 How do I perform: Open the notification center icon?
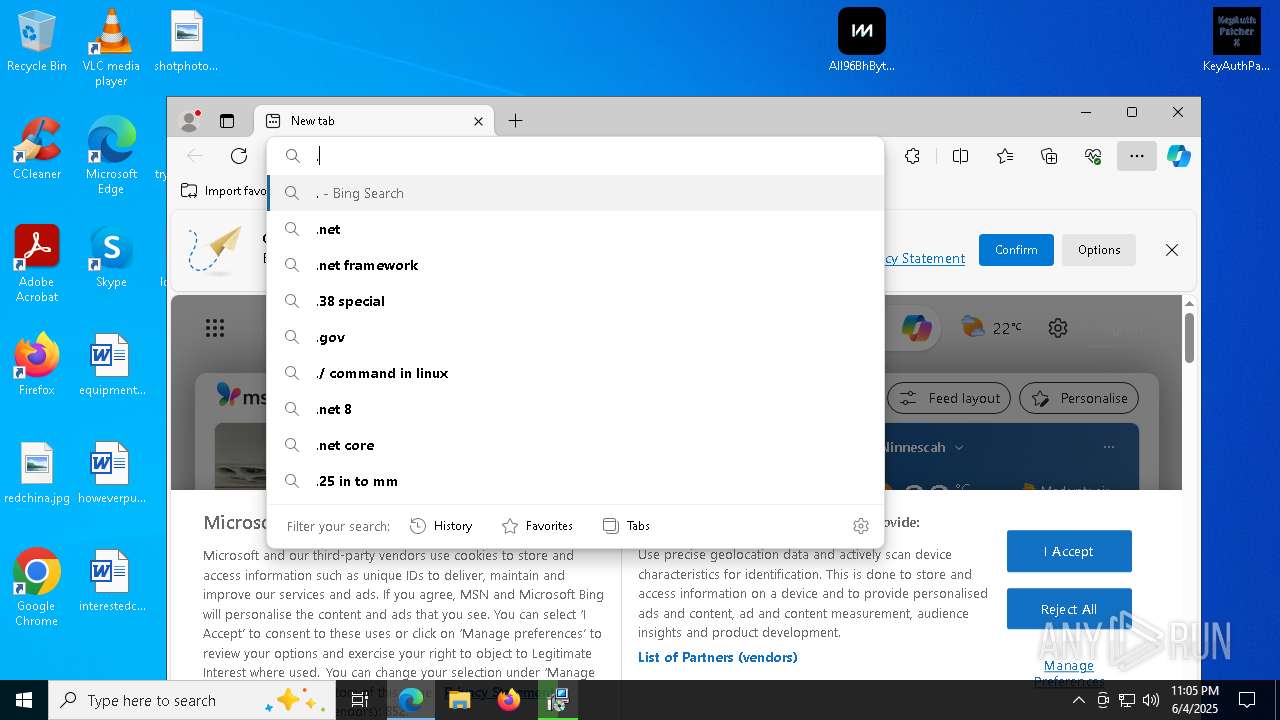1247,700
